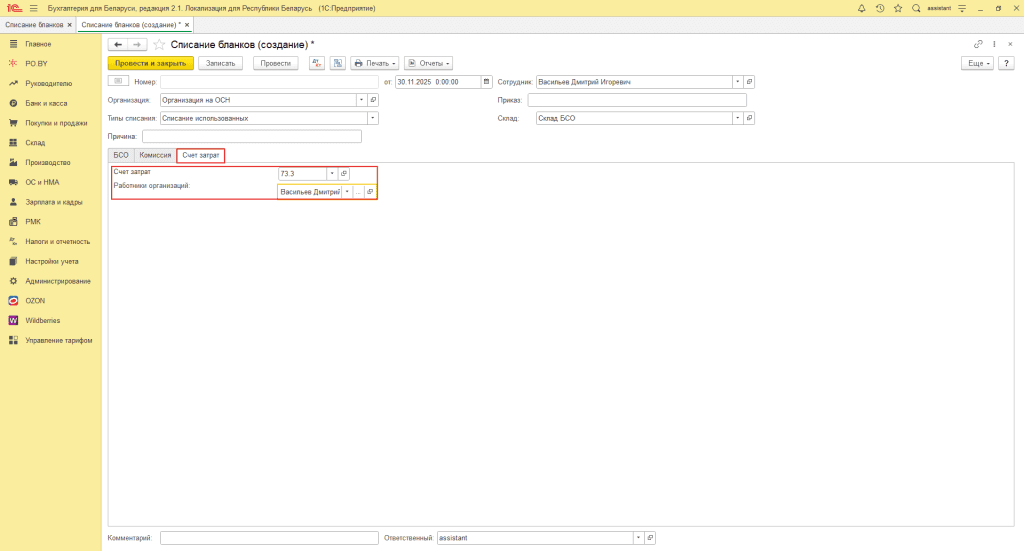Close the Списание бланков (создание) tab
This screenshot has width=1024, height=551.
tap(187, 24)
